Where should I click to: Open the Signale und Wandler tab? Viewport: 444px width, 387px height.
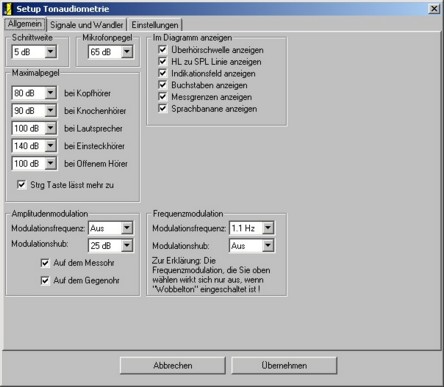click(87, 25)
